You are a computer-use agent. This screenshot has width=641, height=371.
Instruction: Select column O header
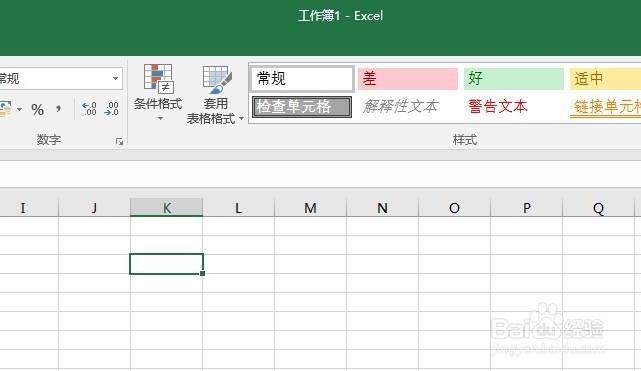click(454, 208)
